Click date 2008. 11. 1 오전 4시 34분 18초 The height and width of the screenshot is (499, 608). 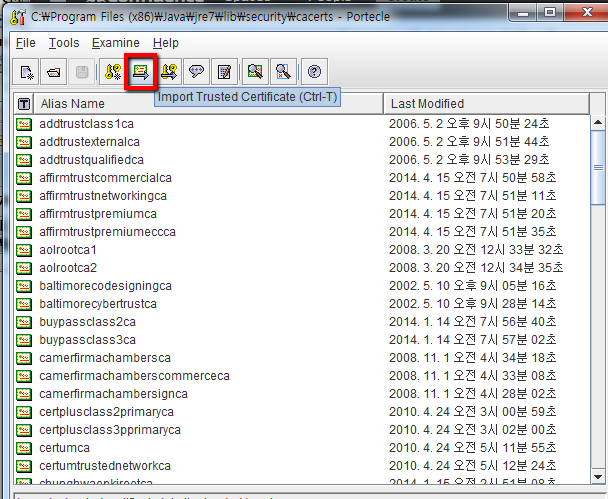tap(473, 358)
